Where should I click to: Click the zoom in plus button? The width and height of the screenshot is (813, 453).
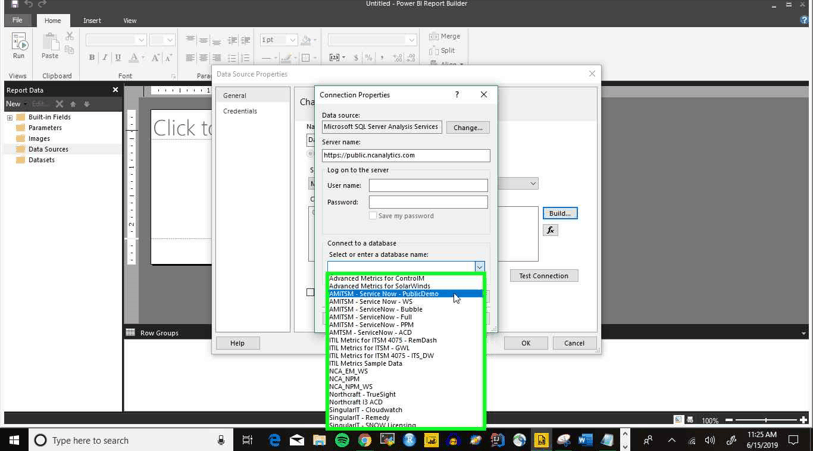click(x=803, y=420)
